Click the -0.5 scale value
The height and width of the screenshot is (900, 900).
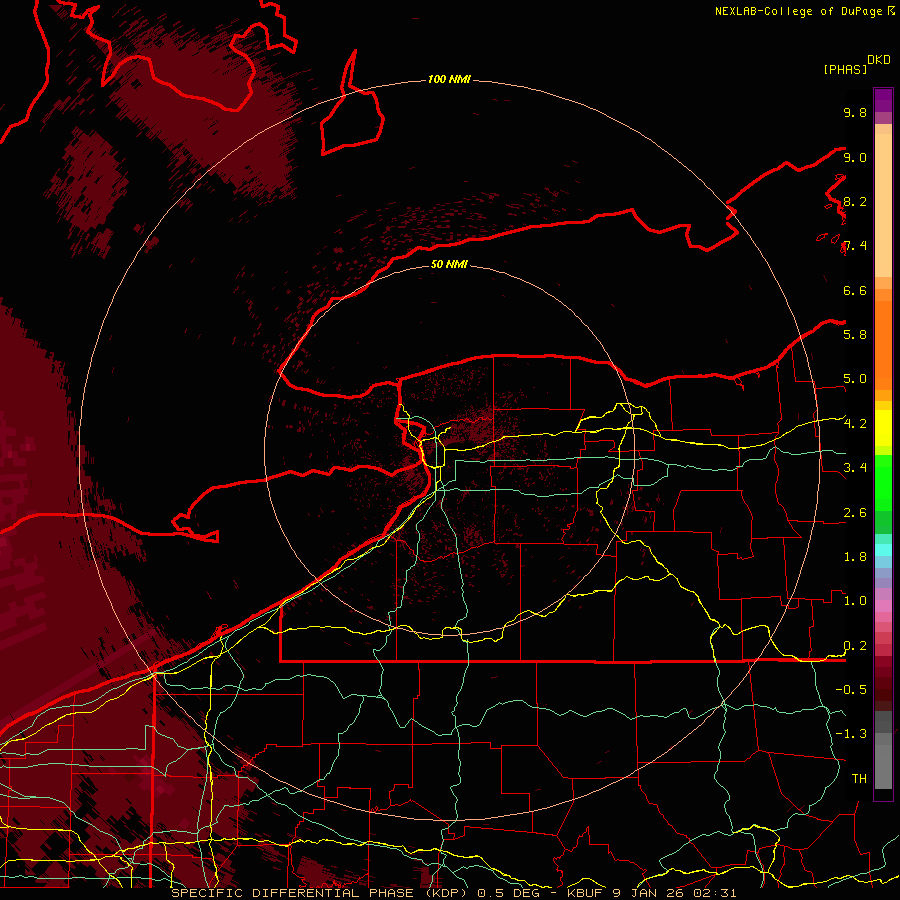click(851, 689)
